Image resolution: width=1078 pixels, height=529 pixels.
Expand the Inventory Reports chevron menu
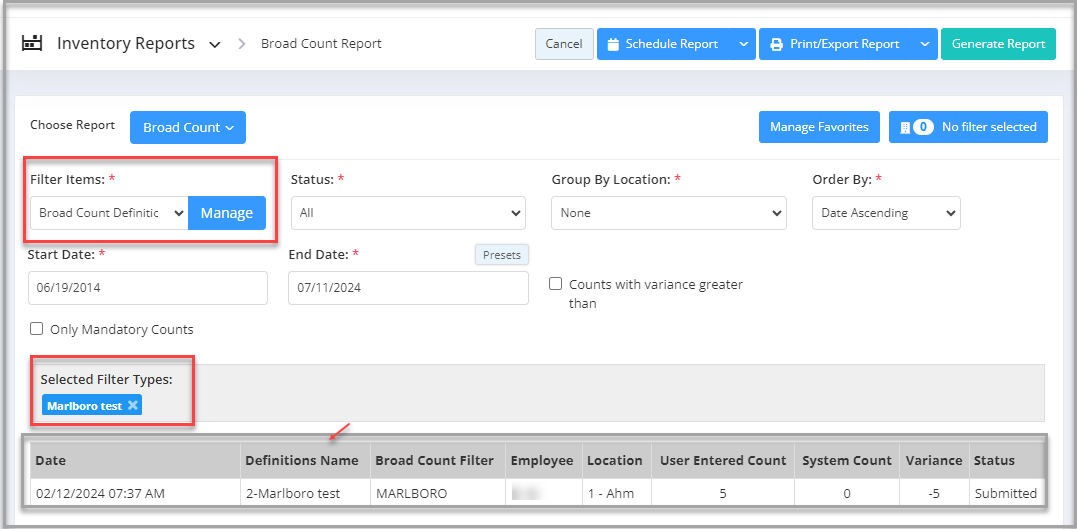pos(215,44)
